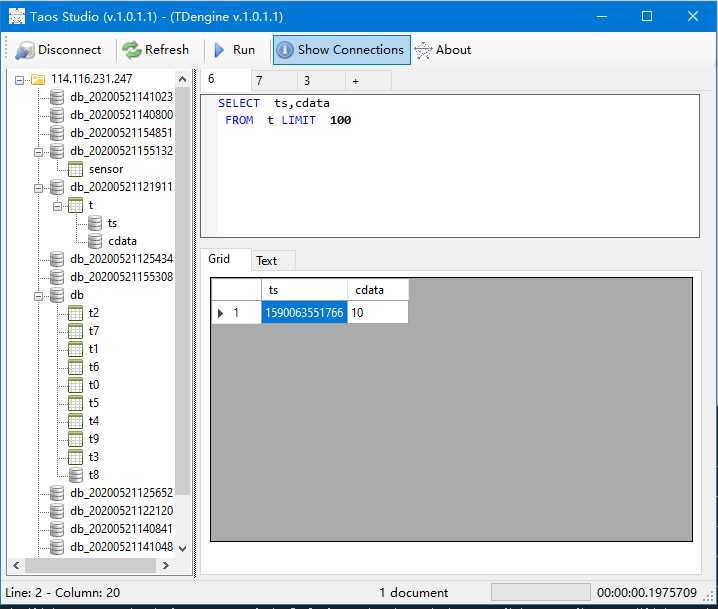This screenshot has width=718, height=609.
Task: Select database icon for db_2020521140800
Action: [x=57, y=115]
